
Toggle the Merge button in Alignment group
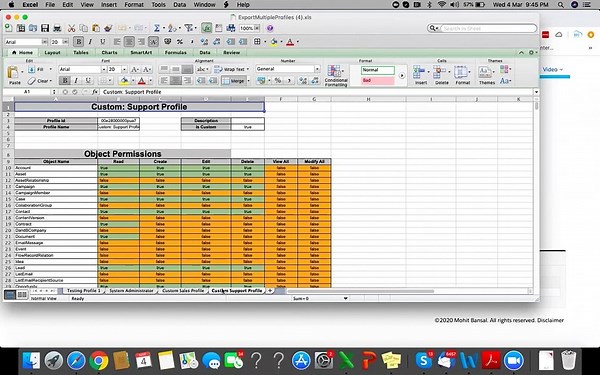tap(234, 81)
